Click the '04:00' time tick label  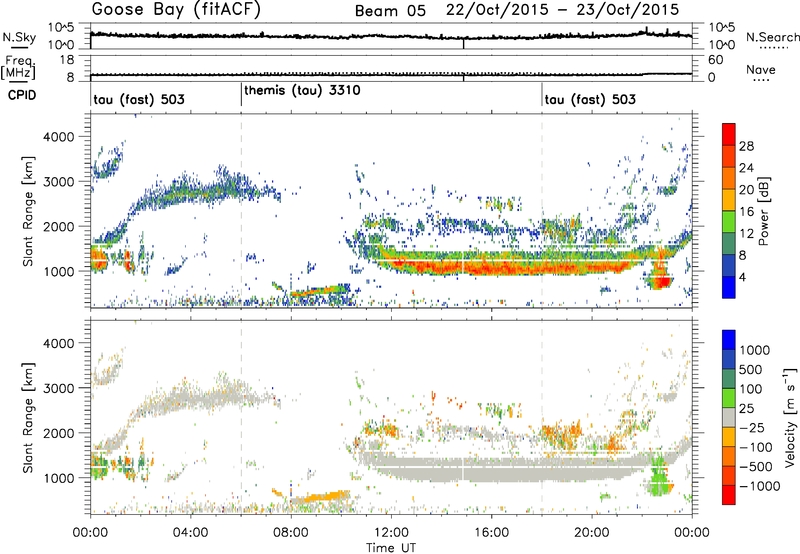click(190, 533)
